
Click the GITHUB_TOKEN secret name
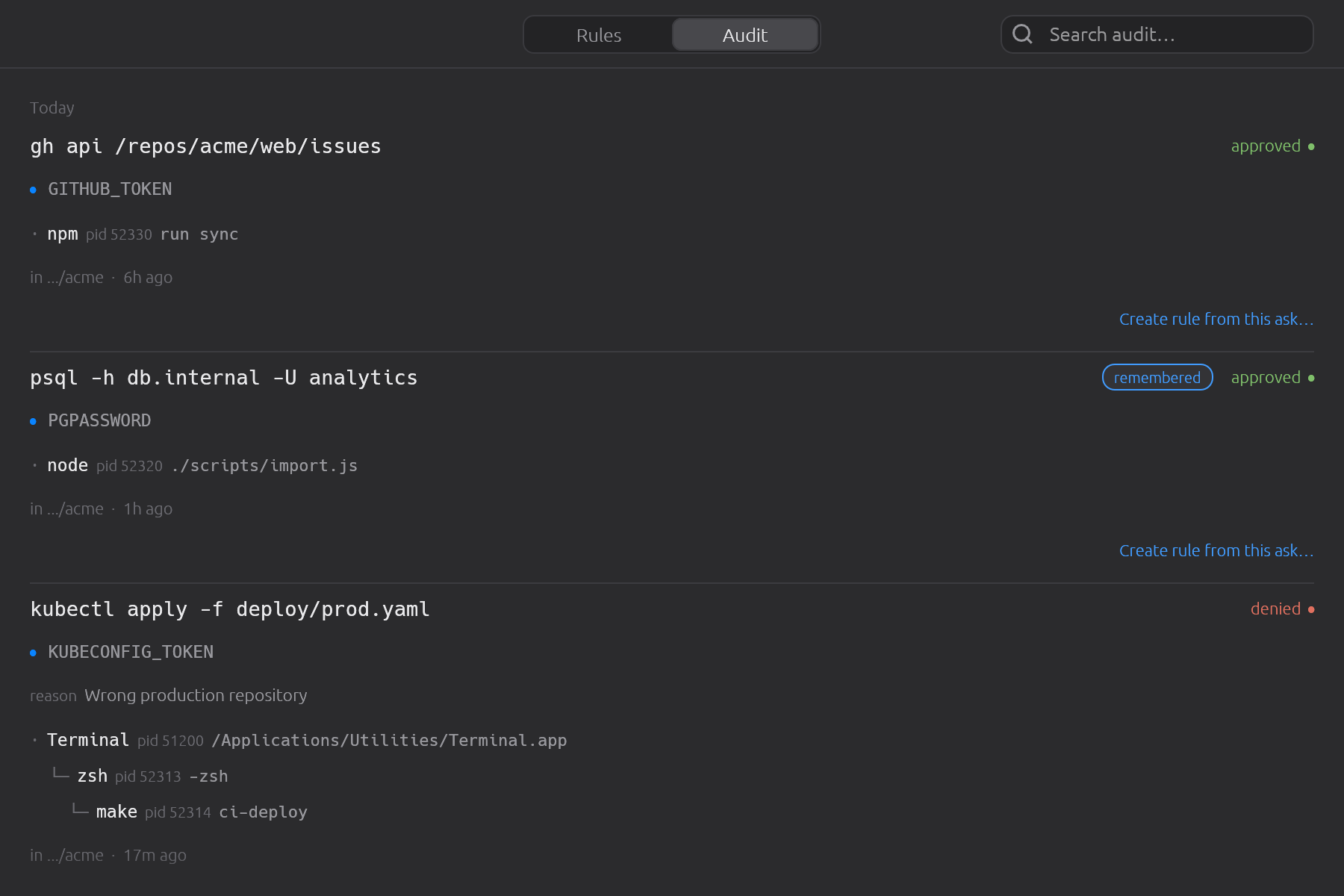(x=110, y=189)
